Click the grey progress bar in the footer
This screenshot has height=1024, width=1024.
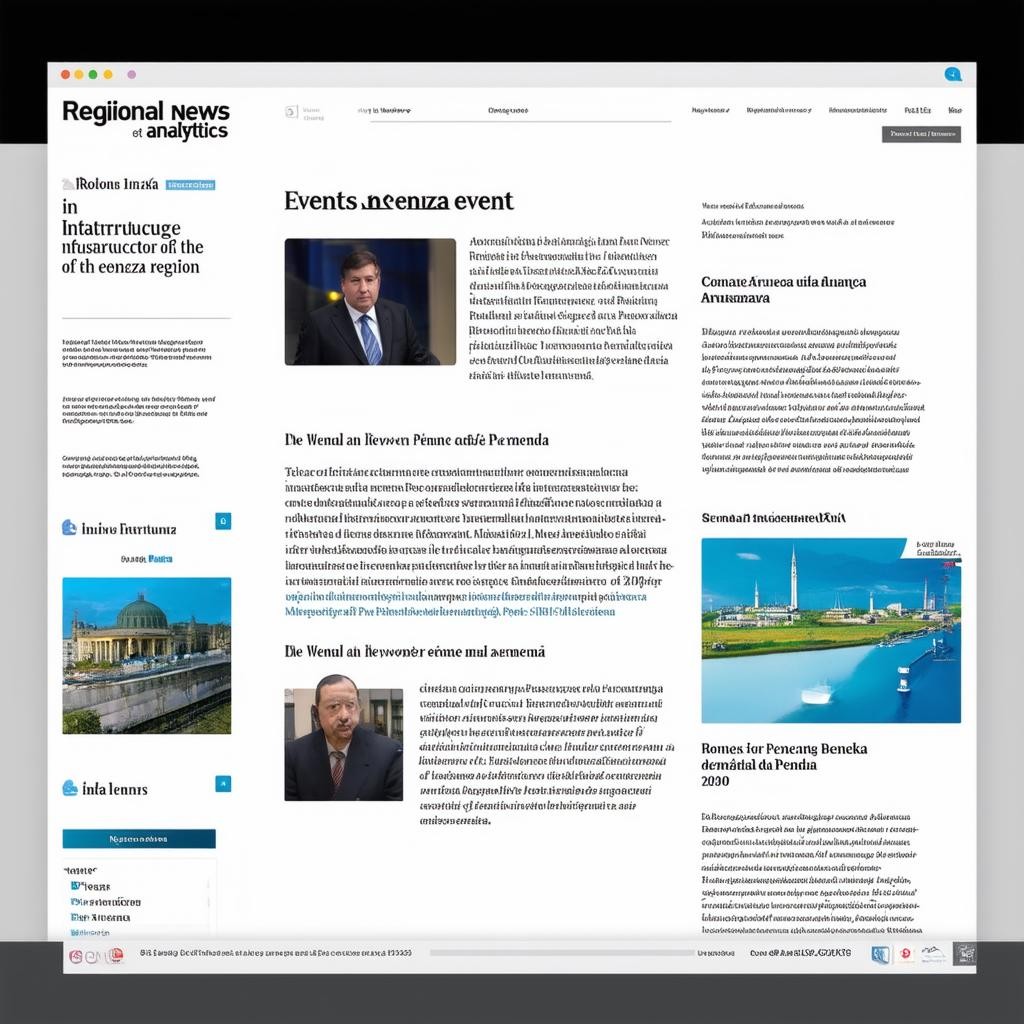562,953
